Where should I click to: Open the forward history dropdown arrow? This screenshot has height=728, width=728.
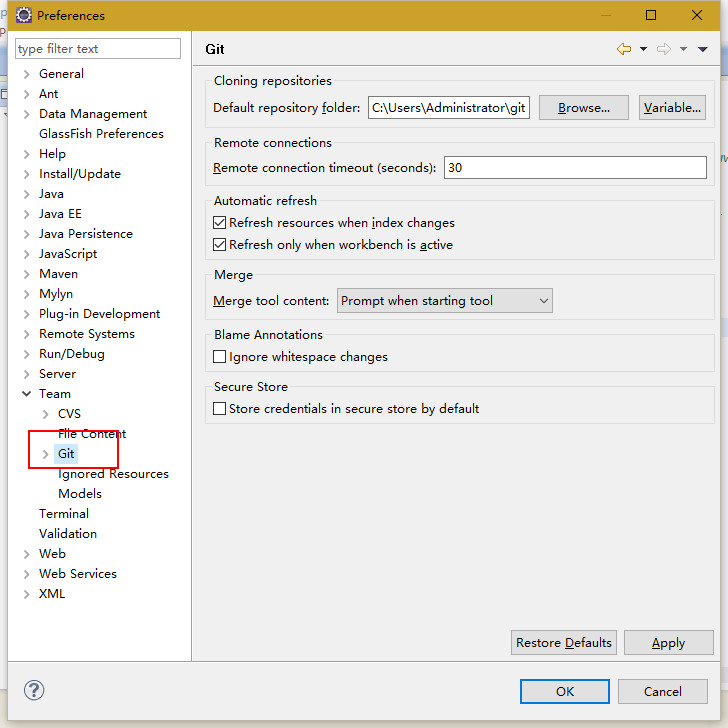click(683, 49)
